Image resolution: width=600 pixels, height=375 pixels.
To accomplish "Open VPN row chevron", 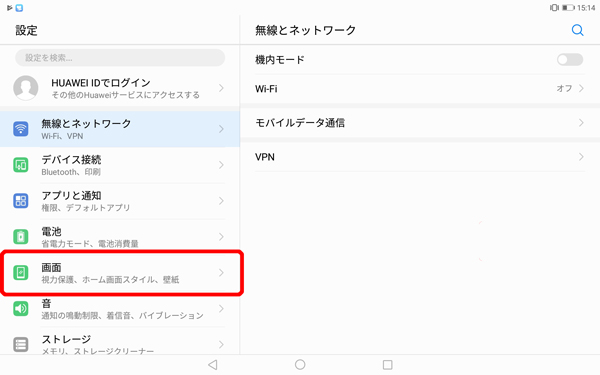I will (x=581, y=157).
